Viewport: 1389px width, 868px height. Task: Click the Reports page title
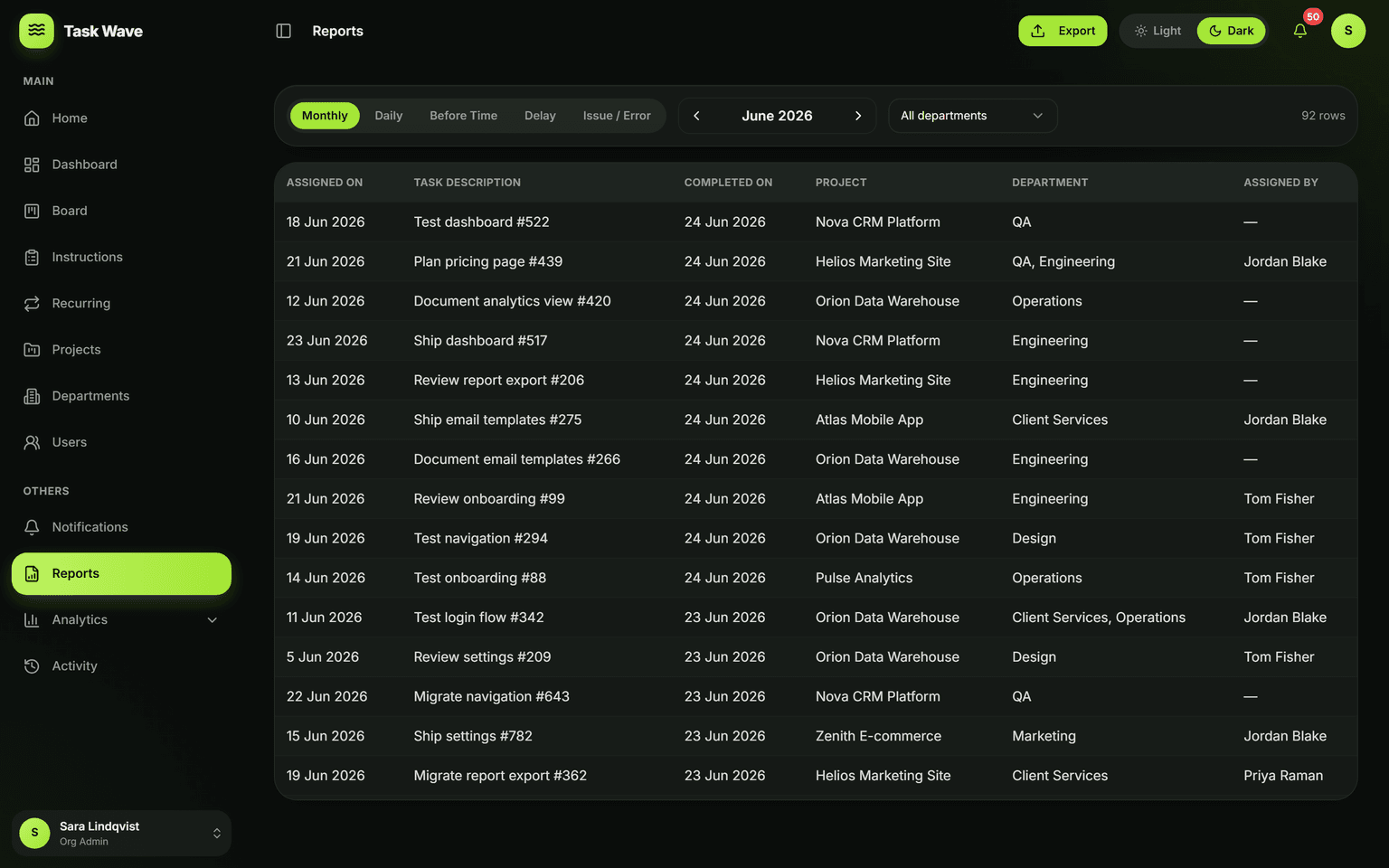pyautogui.click(x=337, y=31)
